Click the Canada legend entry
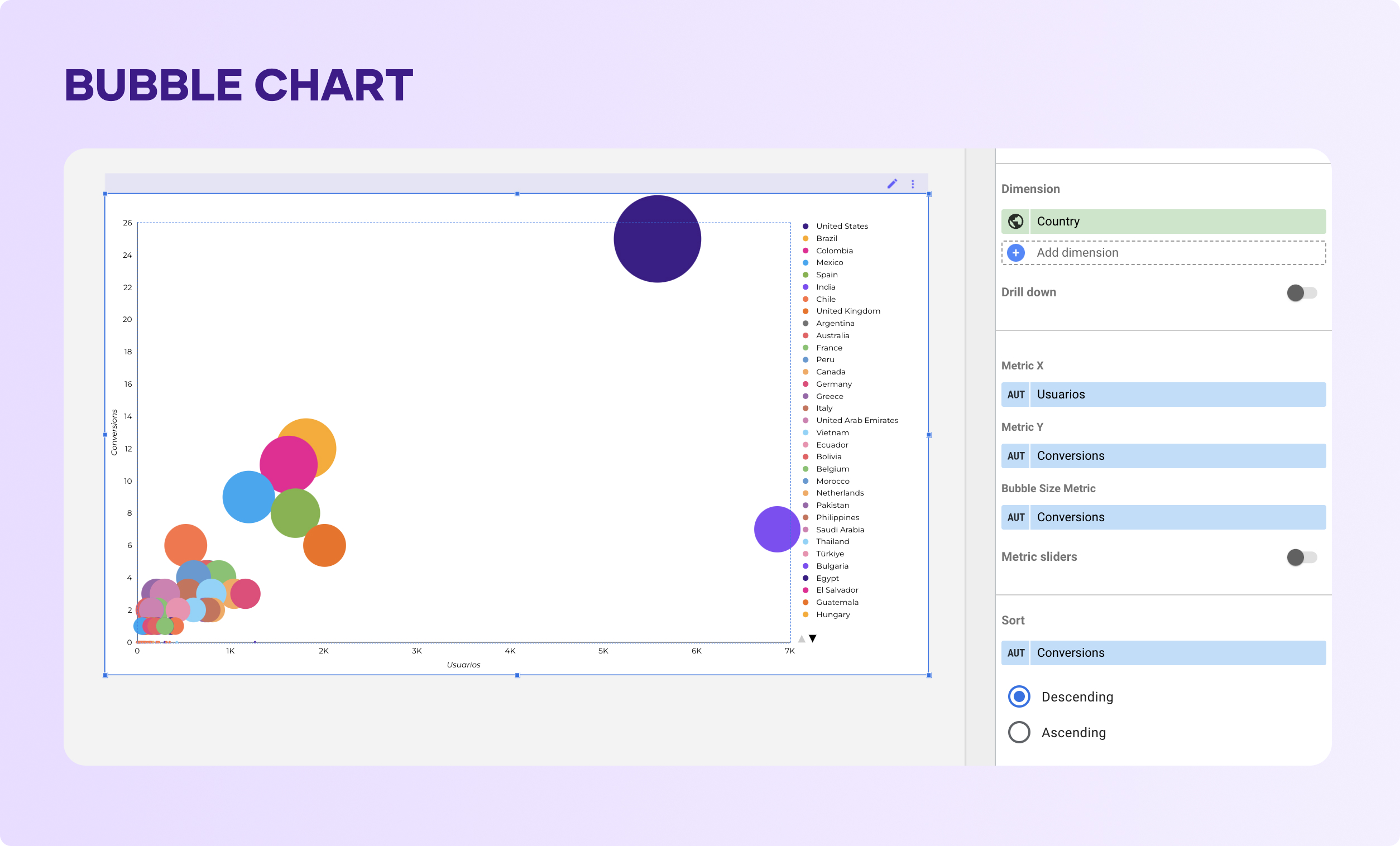The height and width of the screenshot is (846, 1400). (824, 372)
